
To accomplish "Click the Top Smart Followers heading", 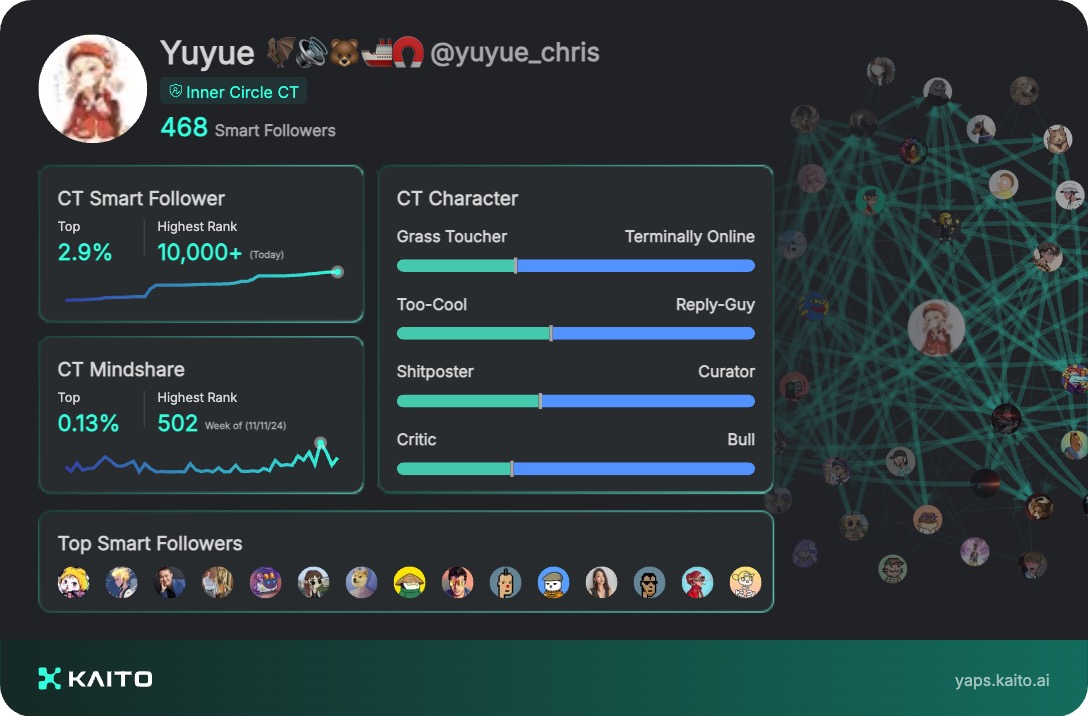I will (x=150, y=543).
